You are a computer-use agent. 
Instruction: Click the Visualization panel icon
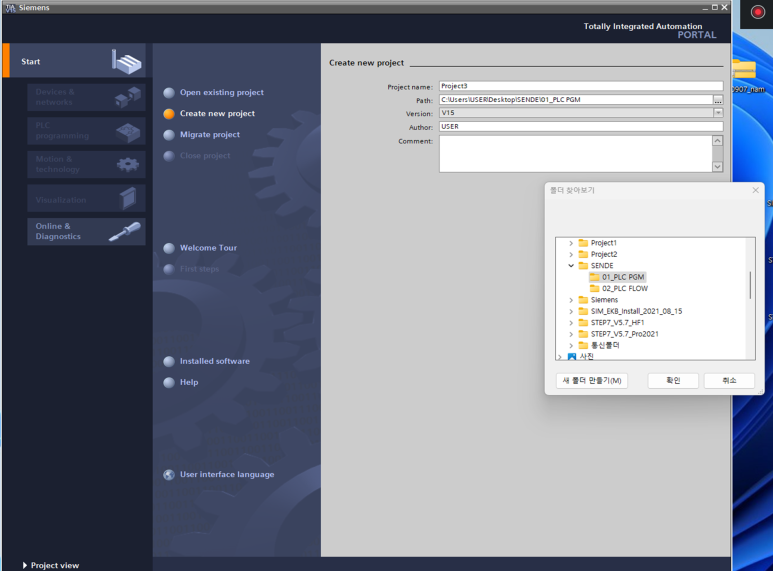click(x=128, y=198)
